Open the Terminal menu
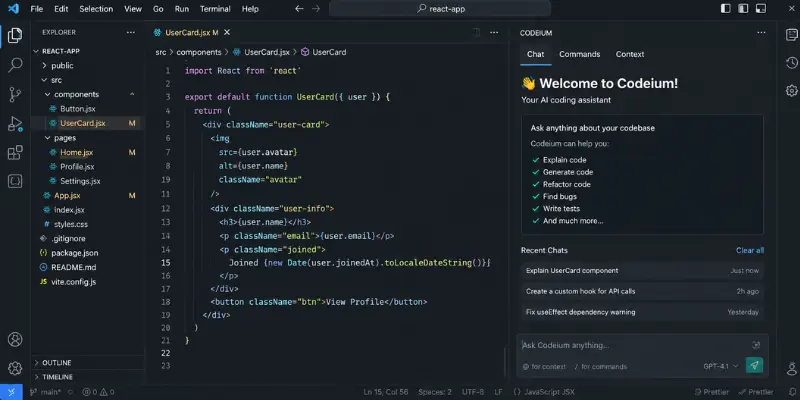Image resolution: width=800 pixels, height=400 pixels. point(215,9)
